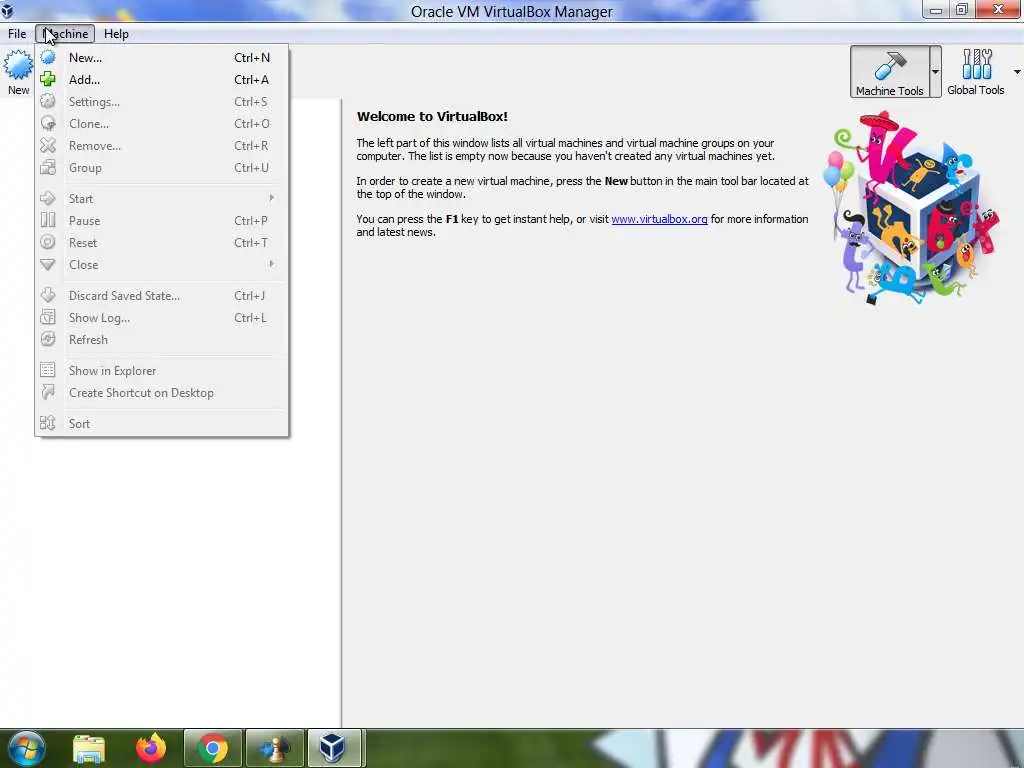Expand the Global Tools dropdown arrow
The height and width of the screenshot is (768, 1024).
(x=1017, y=72)
